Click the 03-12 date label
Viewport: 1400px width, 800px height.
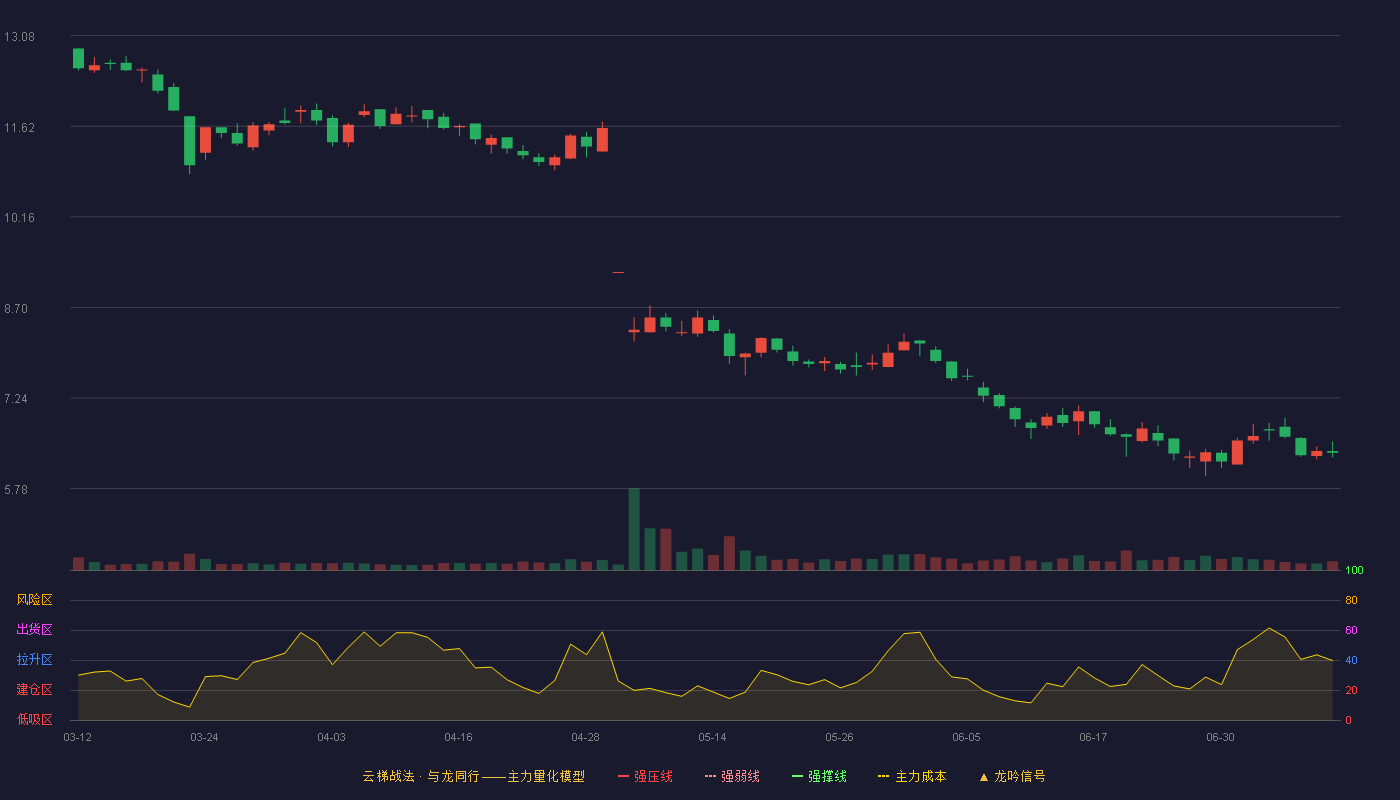pos(77,737)
